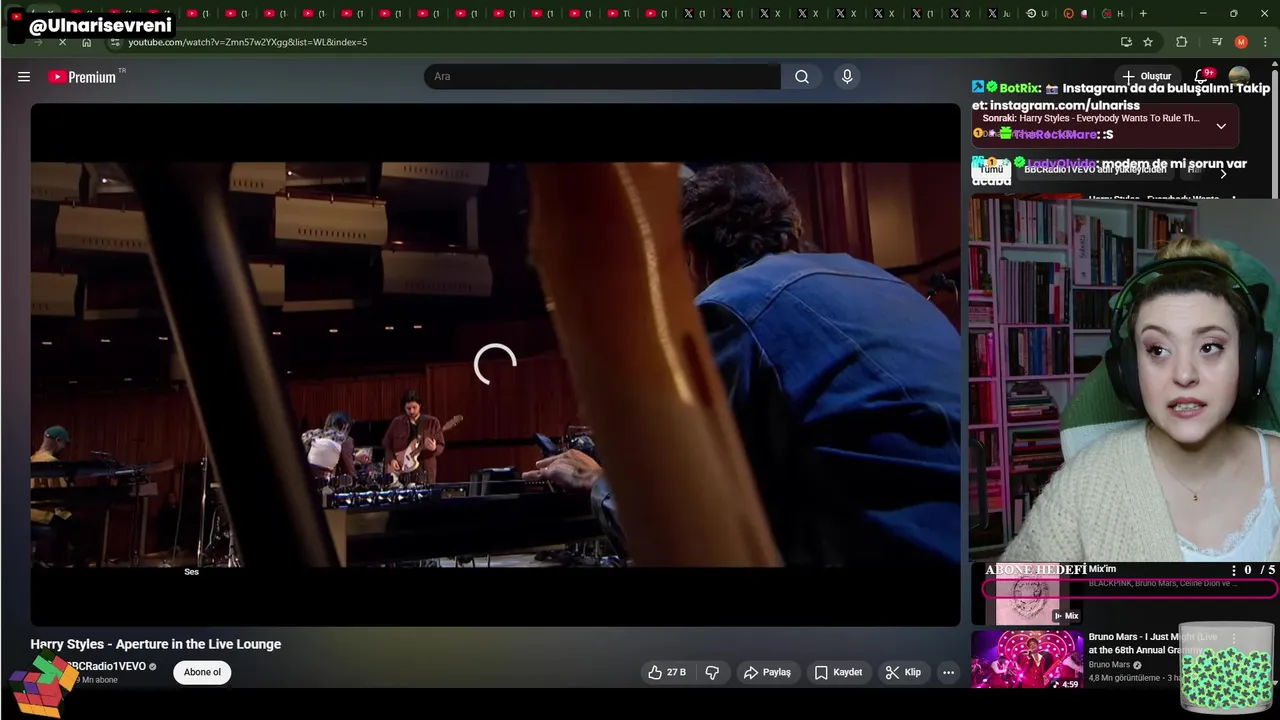Start voice search with microphone icon
This screenshot has height=720, width=1280.
847,77
